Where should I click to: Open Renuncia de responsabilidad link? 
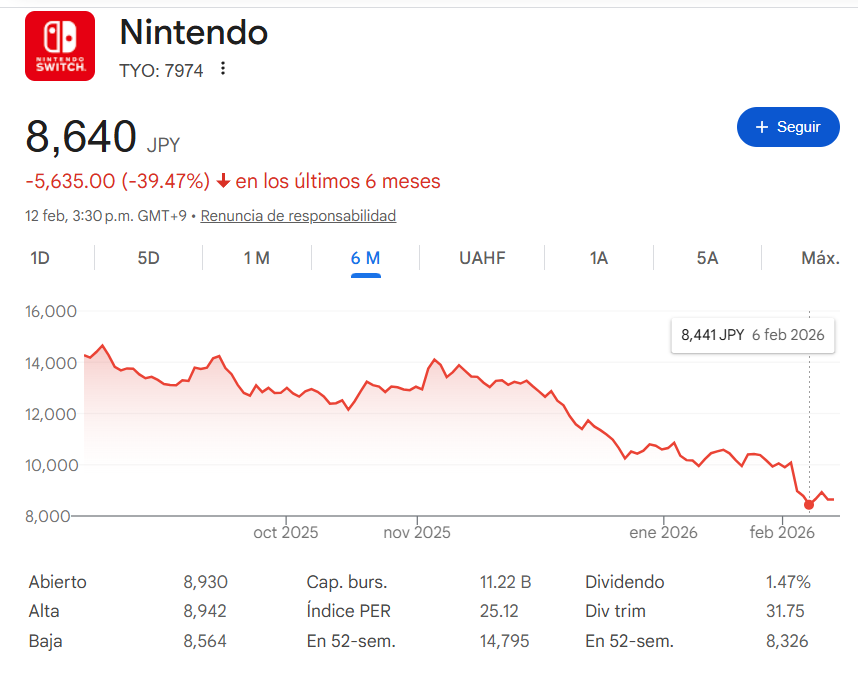coord(298,216)
